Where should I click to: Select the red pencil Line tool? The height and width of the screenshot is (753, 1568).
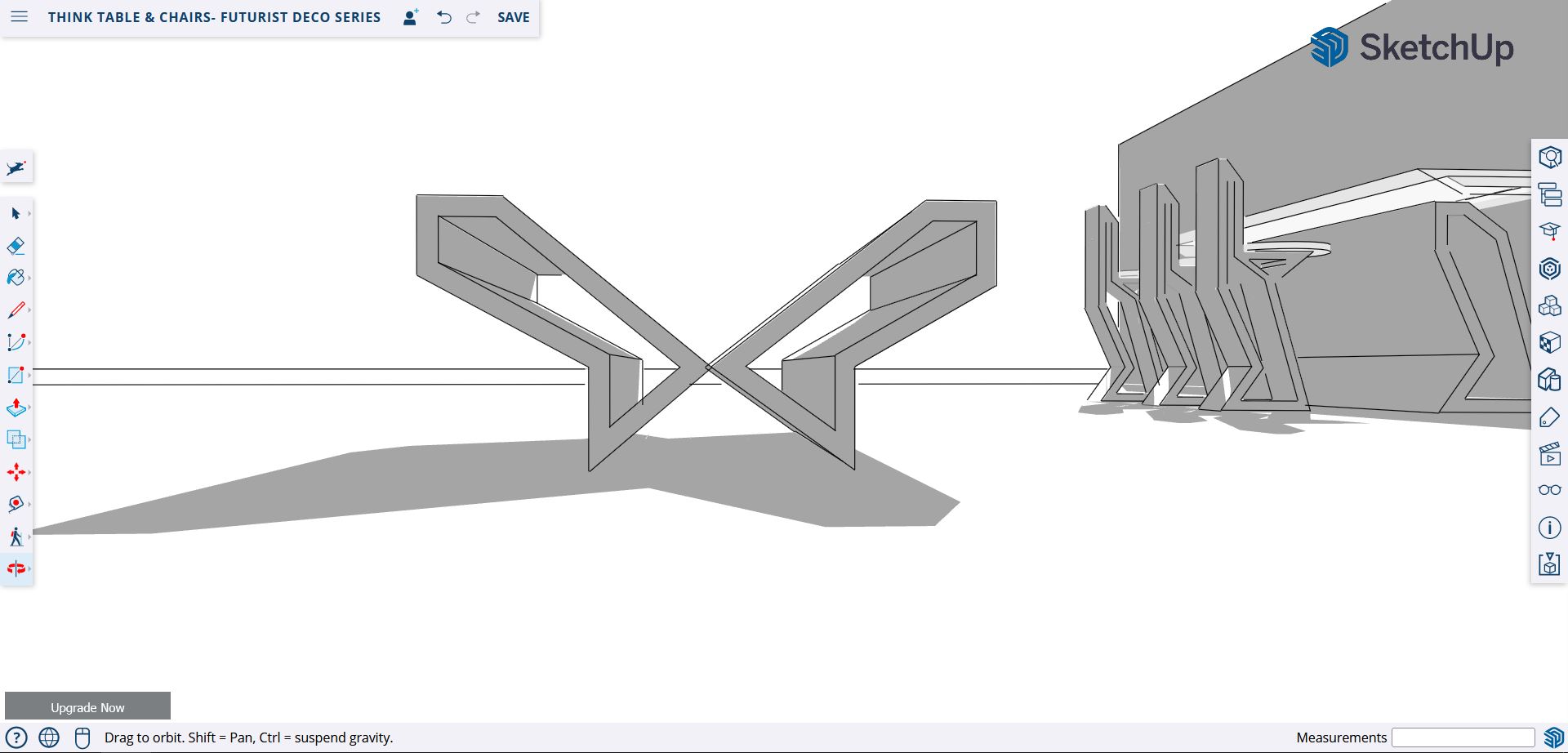(16, 310)
